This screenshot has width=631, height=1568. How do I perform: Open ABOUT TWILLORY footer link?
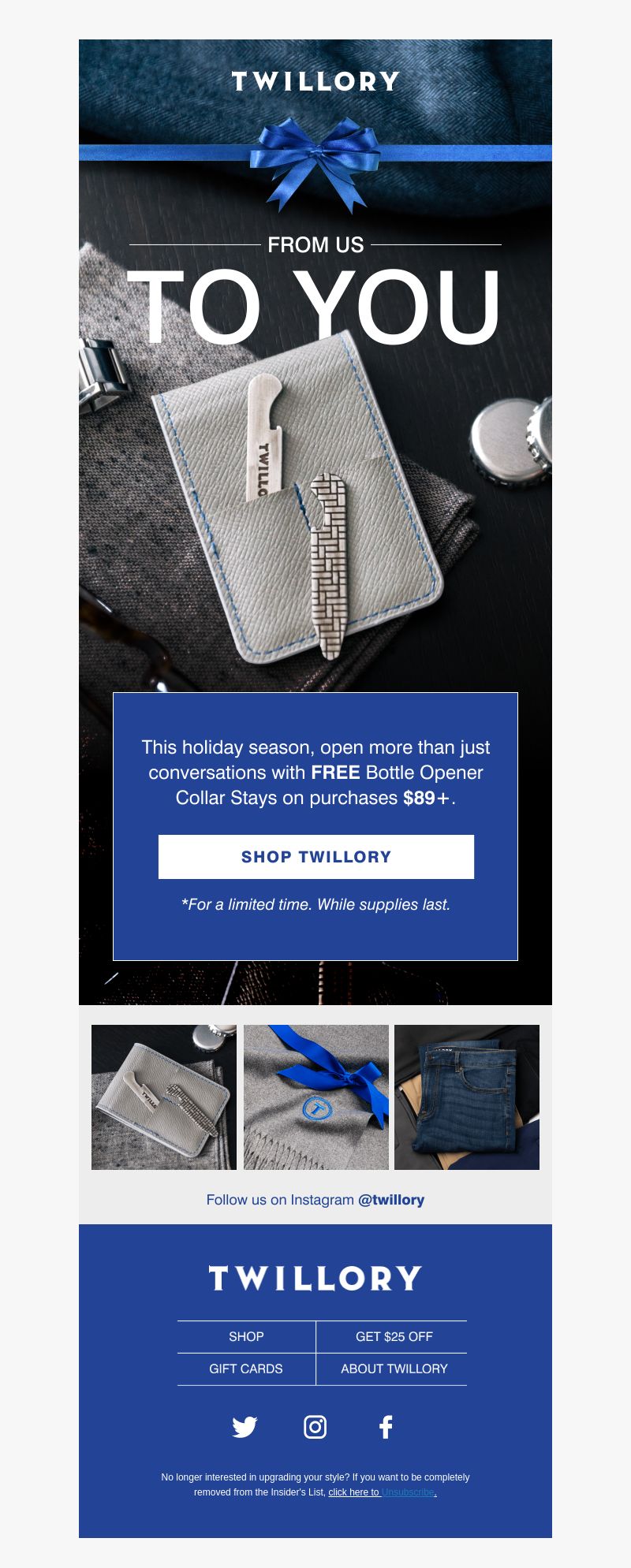(394, 1369)
